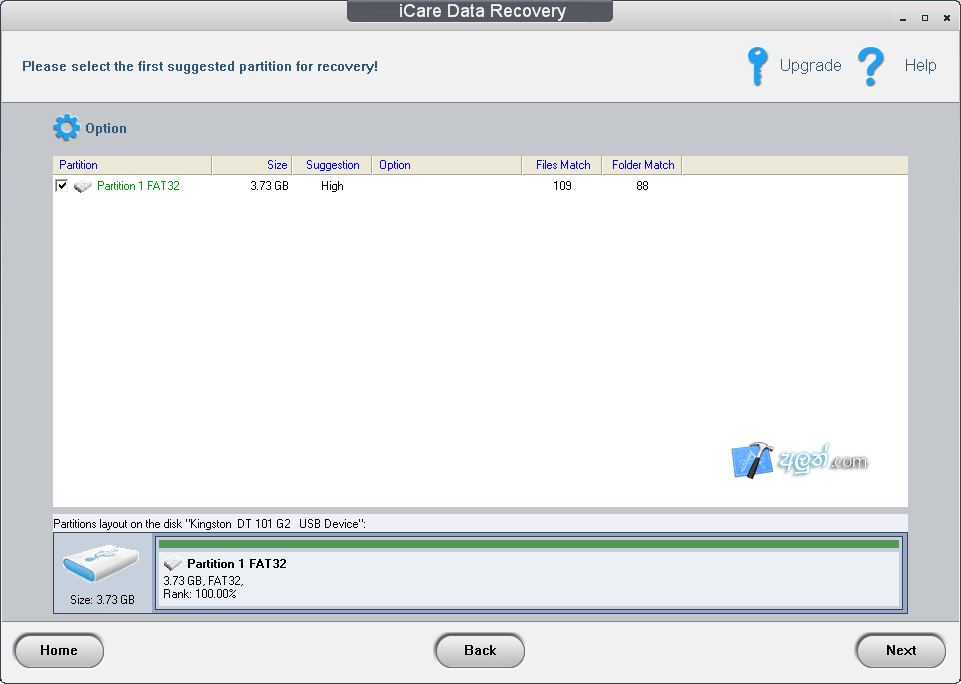Image resolution: width=961 pixels, height=684 pixels.
Task: Proceed with the Next button
Action: [901, 650]
